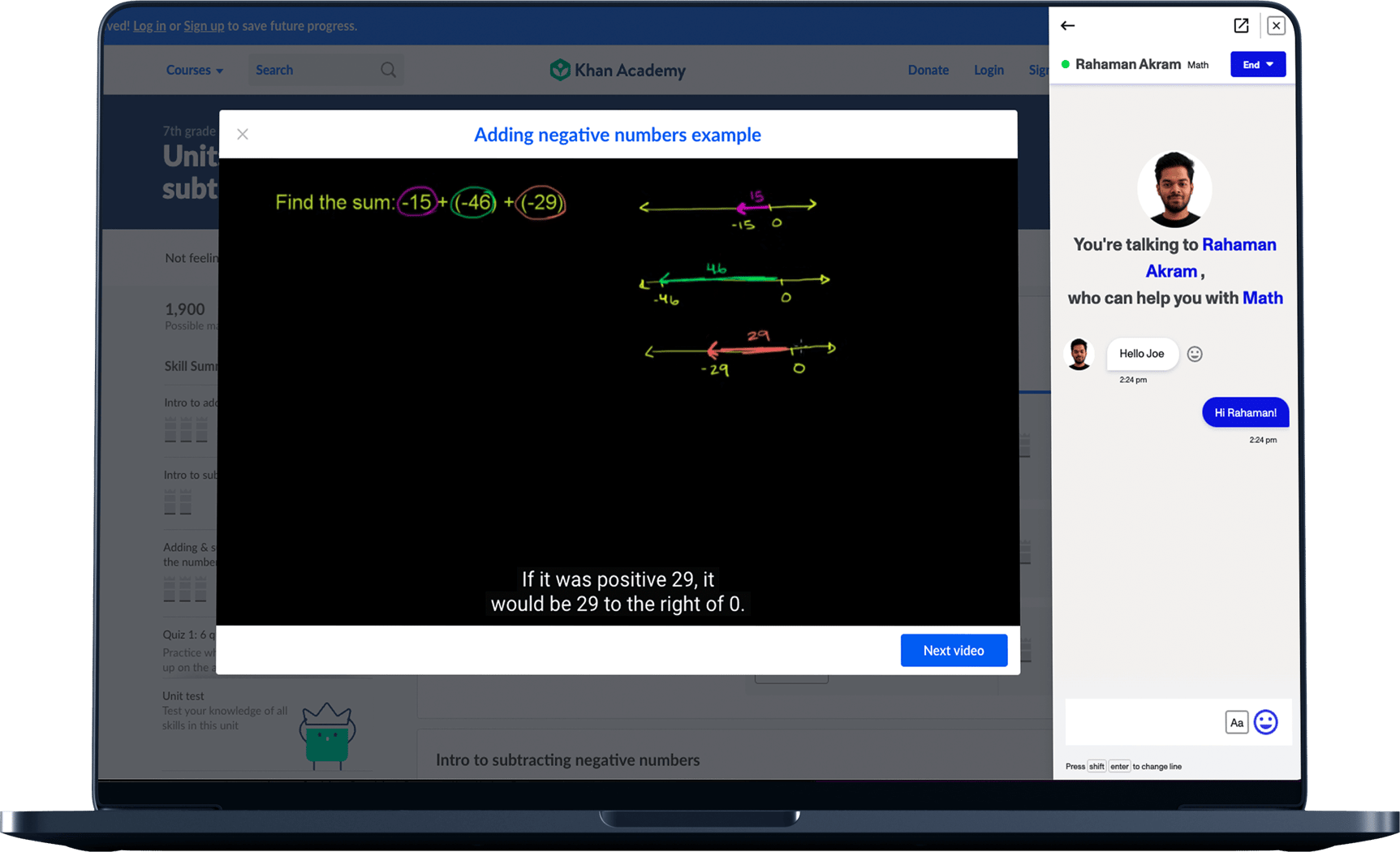
Task: Click the search magnifier icon
Action: pyautogui.click(x=388, y=71)
